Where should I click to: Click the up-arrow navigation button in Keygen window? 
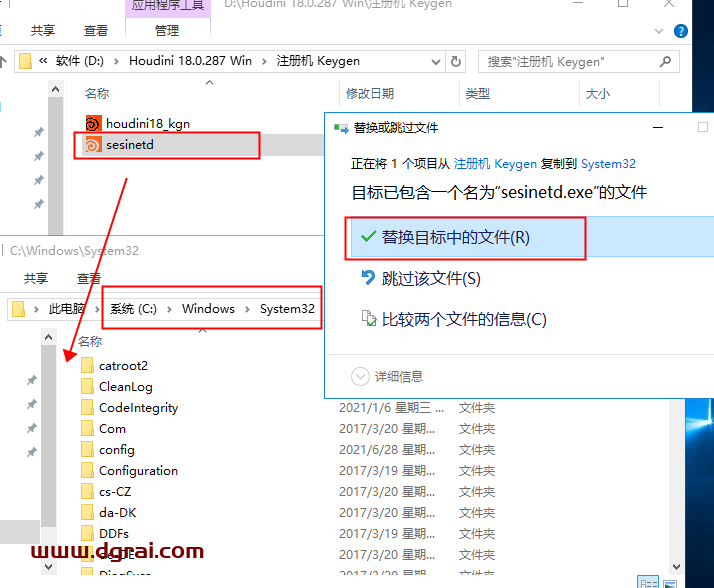[3, 61]
